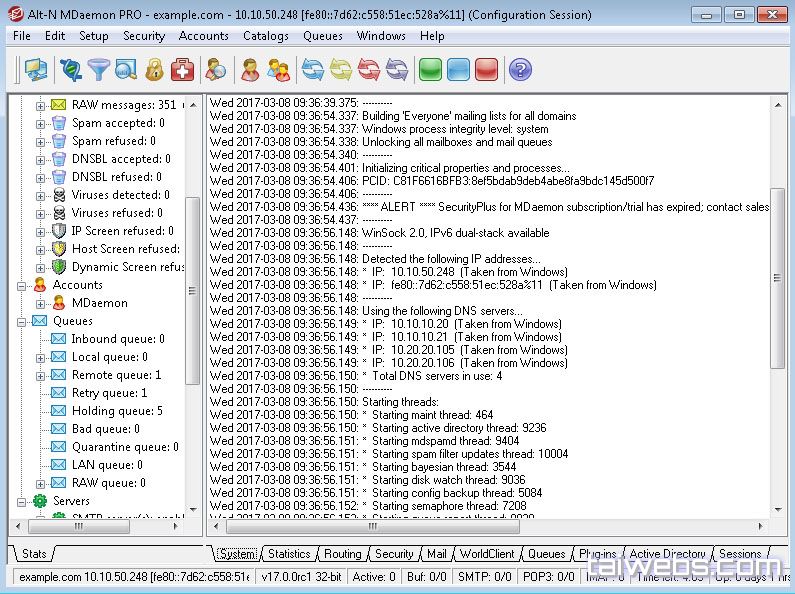
Task: Expand the MDaemon node under Accounts
Action: tap(41, 303)
